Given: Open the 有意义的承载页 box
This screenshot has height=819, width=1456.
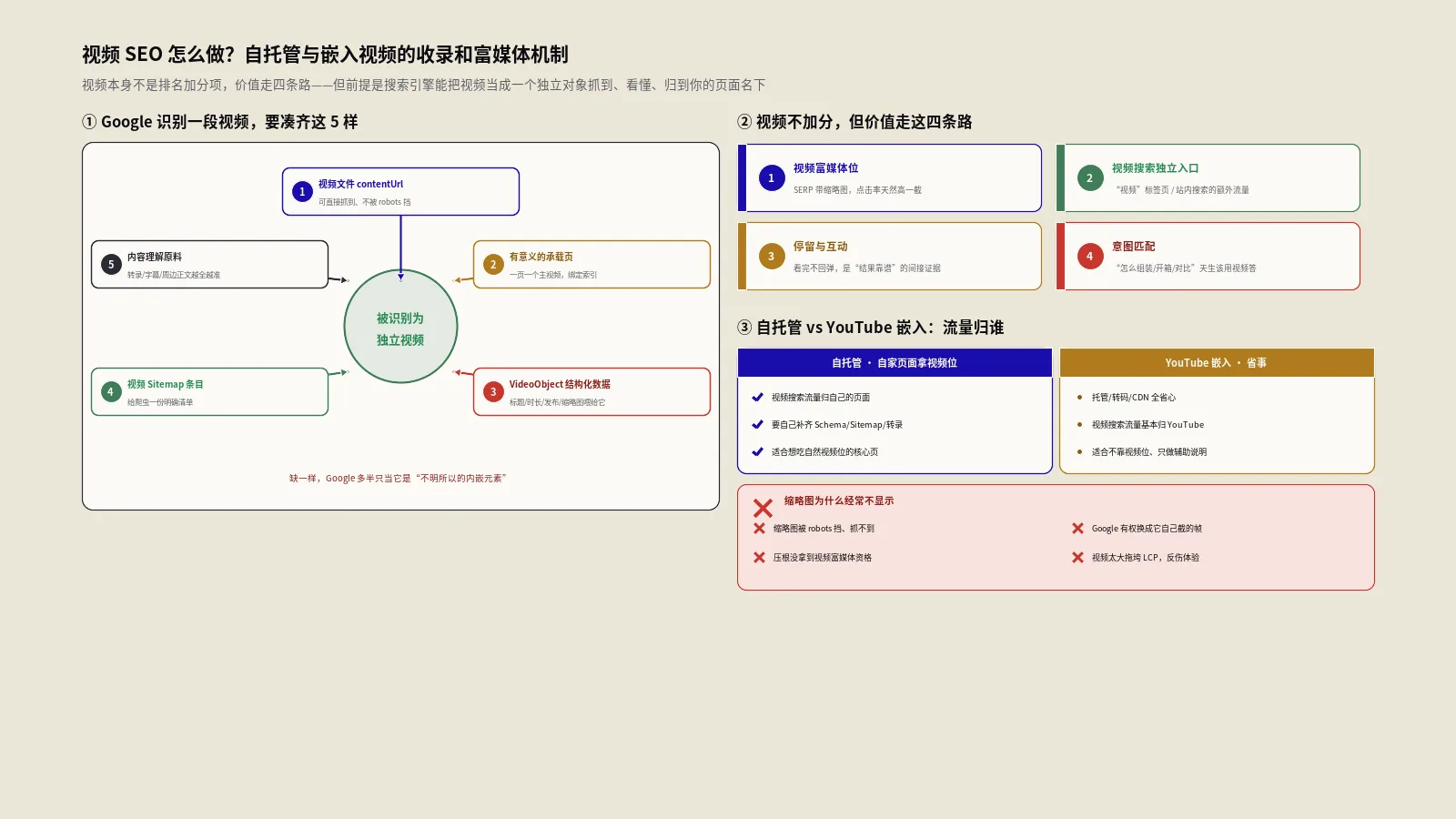Looking at the screenshot, I should coord(591,265).
